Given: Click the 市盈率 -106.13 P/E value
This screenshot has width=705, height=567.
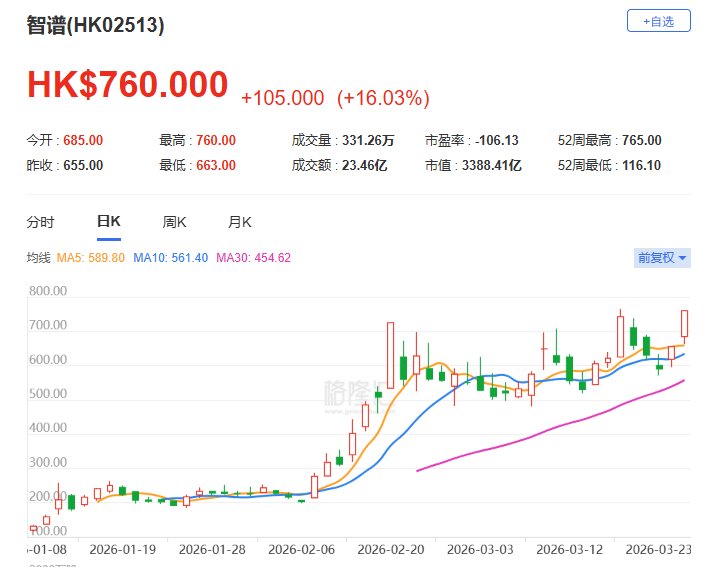Looking at the screenshot, I should 499,141.
